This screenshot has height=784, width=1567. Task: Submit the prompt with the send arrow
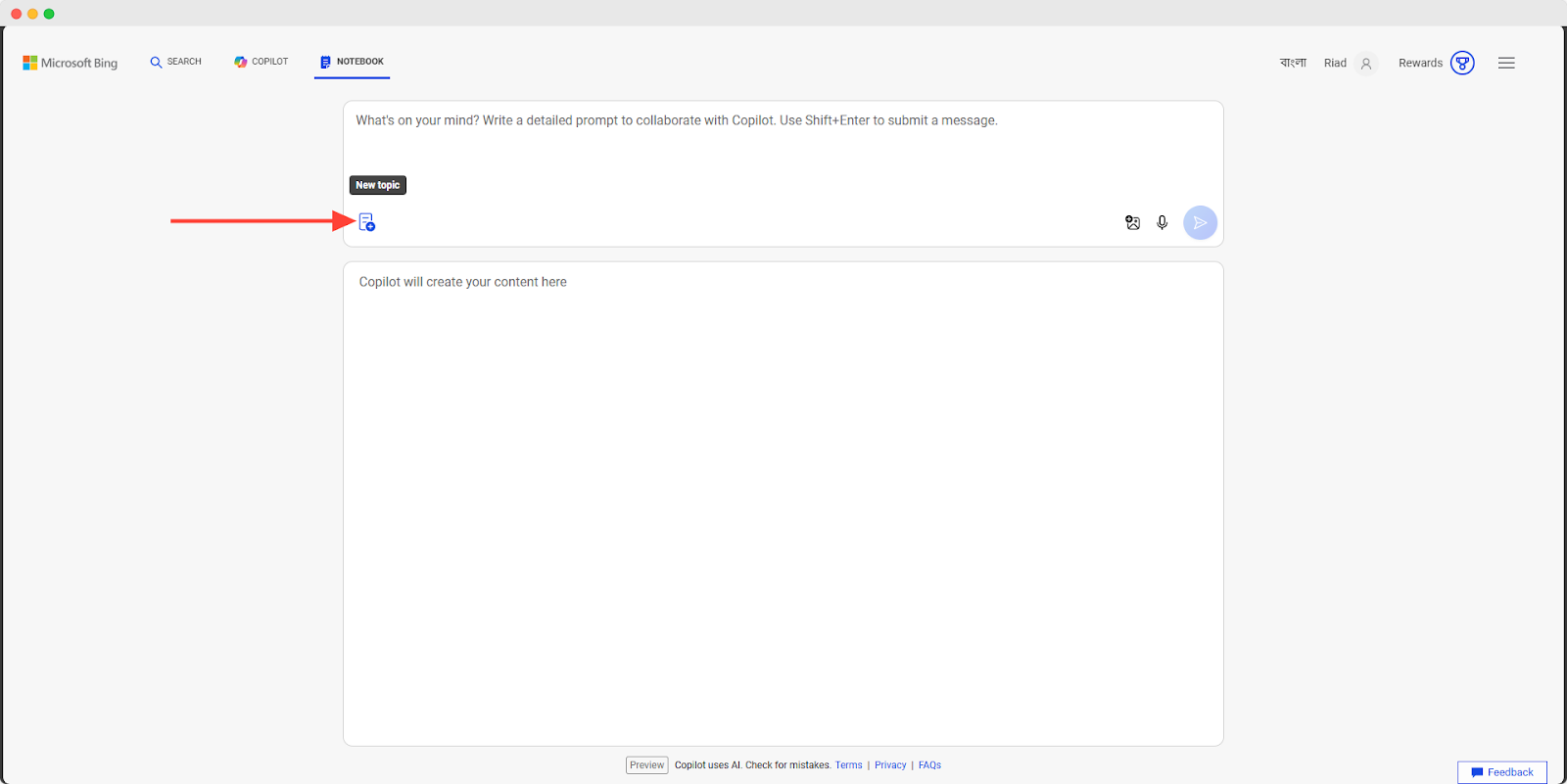pyautogui.click(x=1200, y=222)
